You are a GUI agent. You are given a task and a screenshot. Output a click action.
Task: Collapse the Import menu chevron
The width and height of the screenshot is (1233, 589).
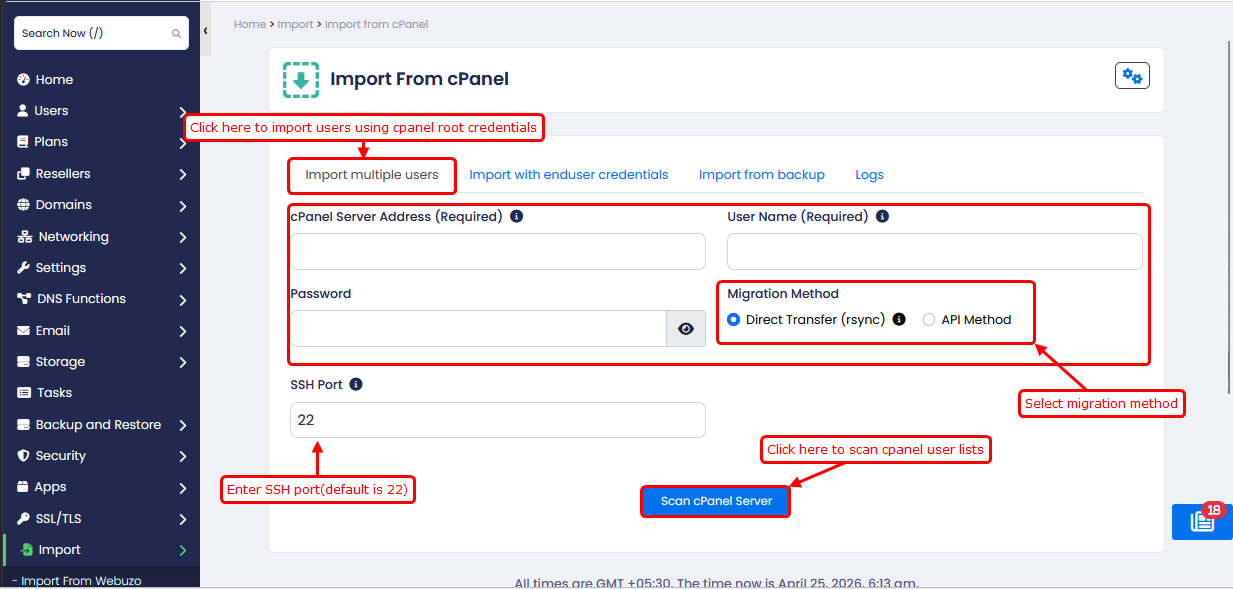point(183,550)
